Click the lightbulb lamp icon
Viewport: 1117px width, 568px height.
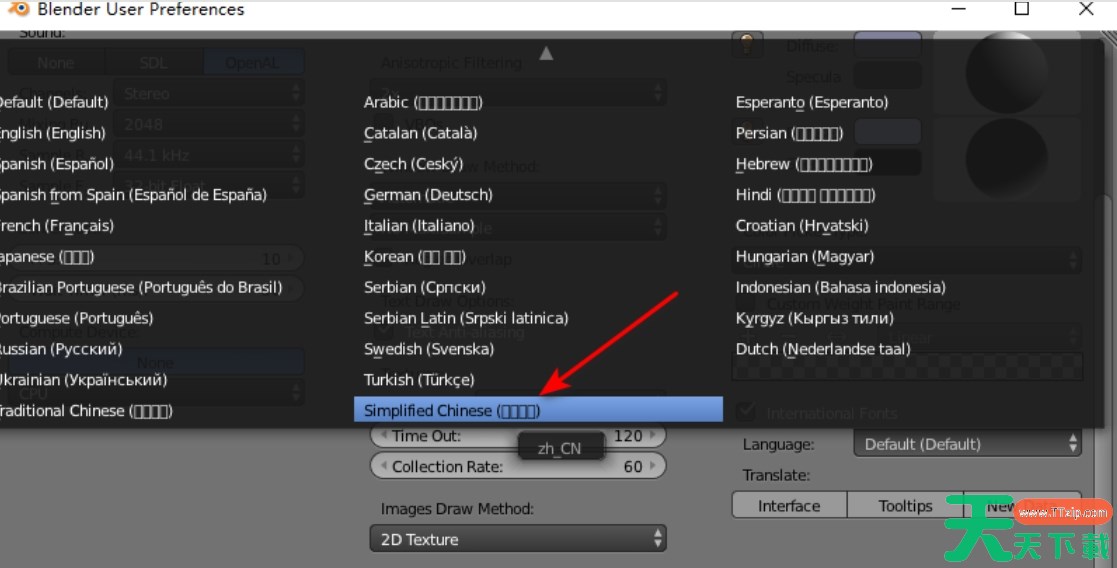(746, 45)
